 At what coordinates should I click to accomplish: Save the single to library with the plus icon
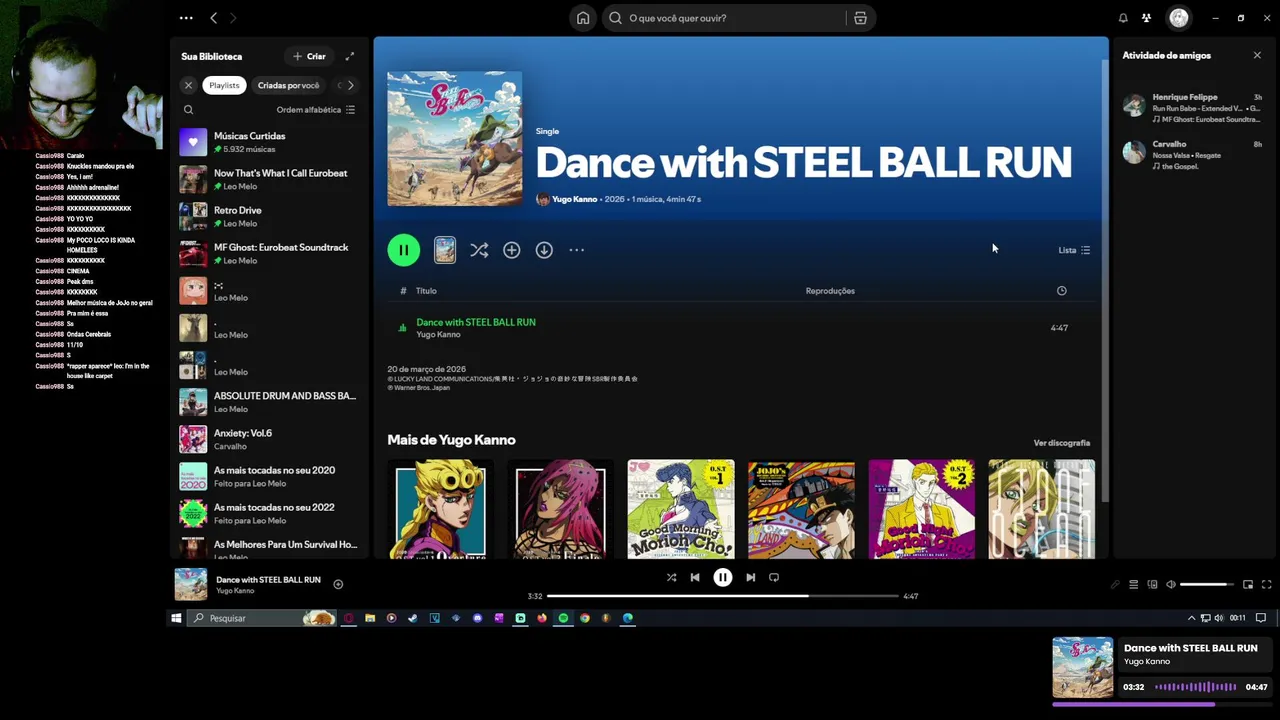(x=511, y=250)
